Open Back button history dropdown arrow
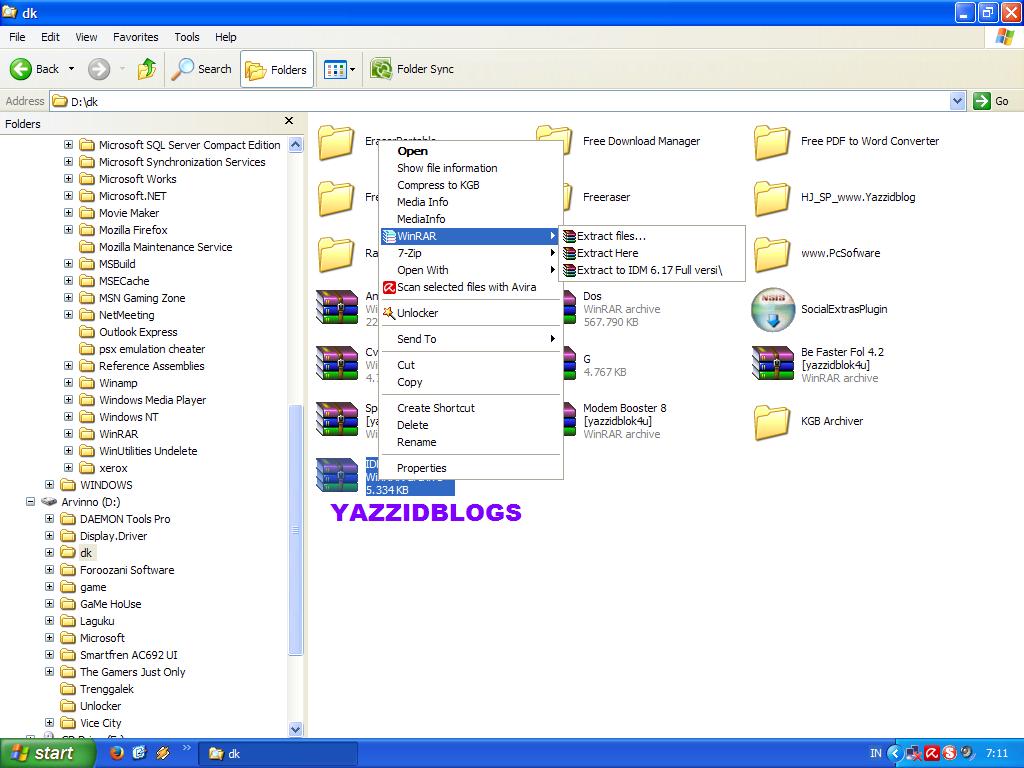Image resolution: width=1024 pixels, height=768 pixels. (x=71, y=69)
